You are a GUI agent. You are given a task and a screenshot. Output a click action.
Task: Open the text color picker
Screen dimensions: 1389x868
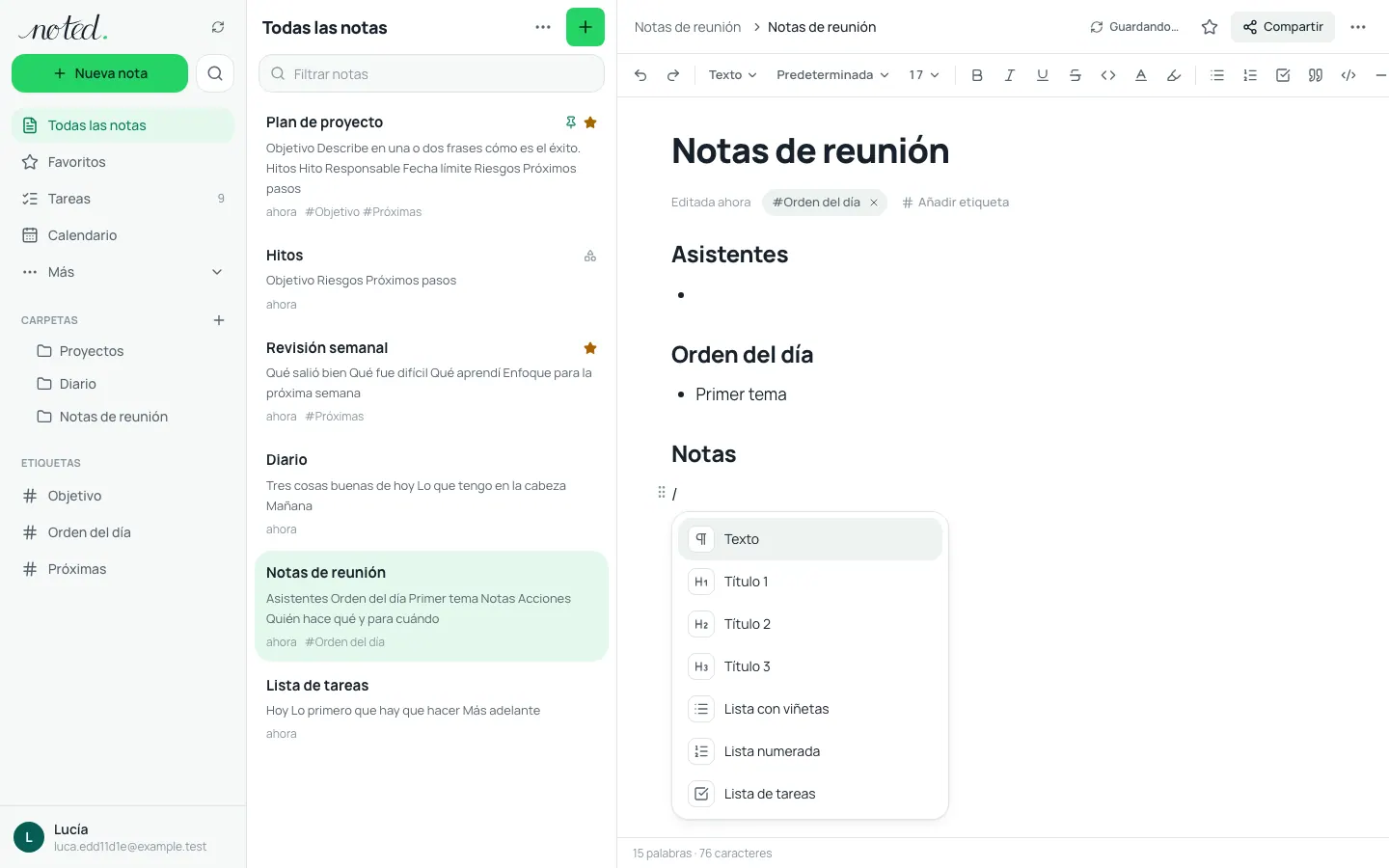tap(1141, 75)
